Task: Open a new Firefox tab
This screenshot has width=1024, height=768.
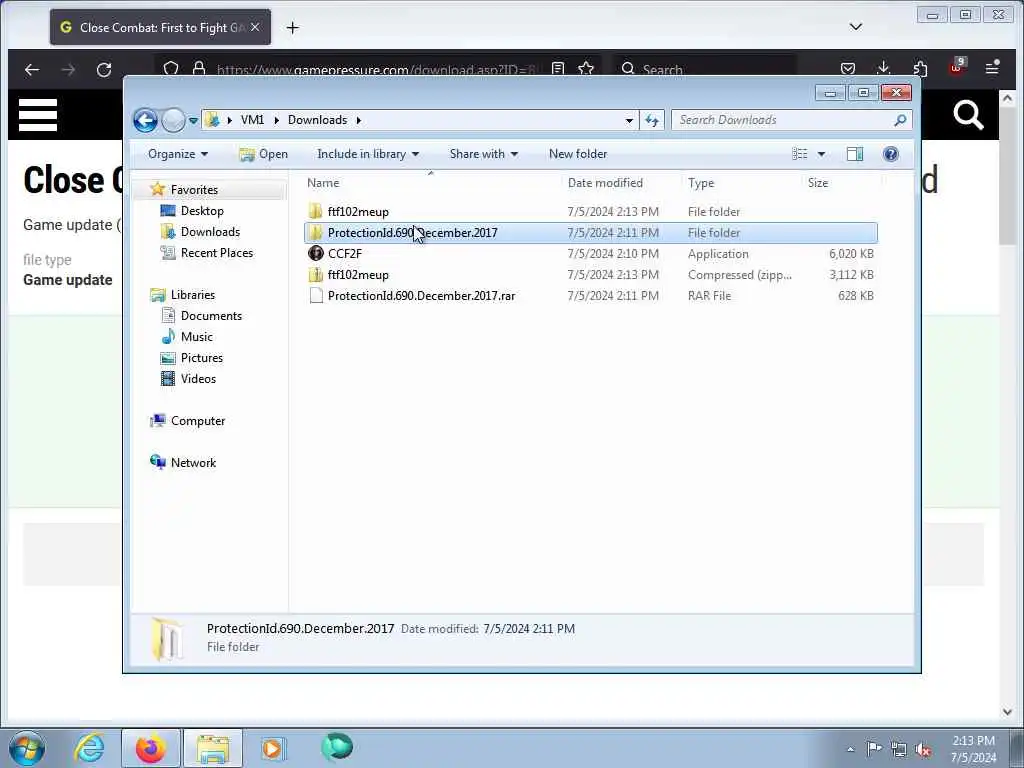Action: [x=293, y=27]
